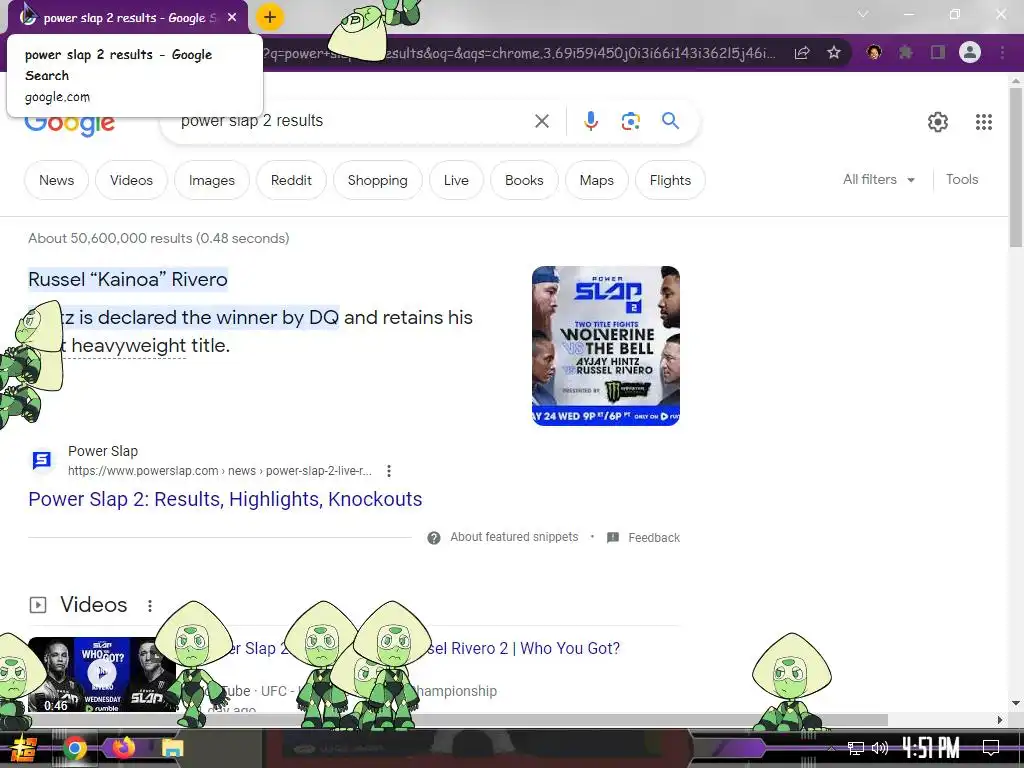Viewport: 1024px width, 768px height.
Task: Open the tab search chevron in title bar
Action: (863, 14)
